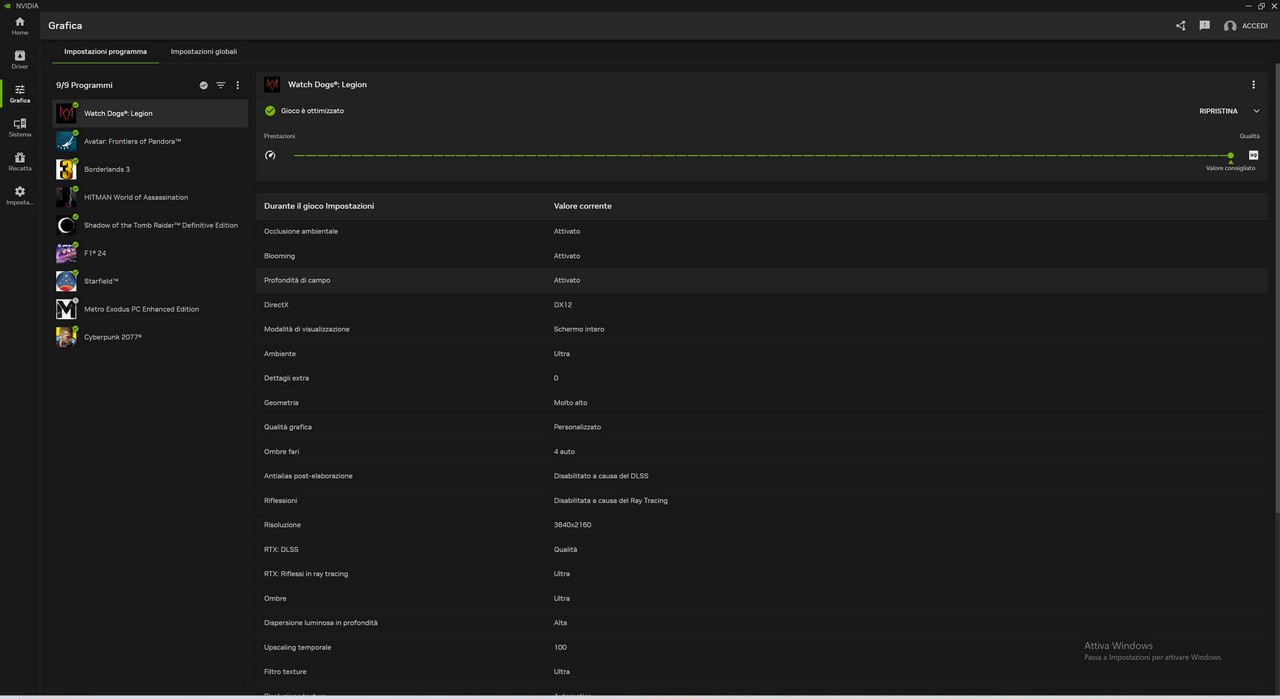Click the NVIDIA logo in title bar
Screen dimensions: 1280x699
coord(8,6)
